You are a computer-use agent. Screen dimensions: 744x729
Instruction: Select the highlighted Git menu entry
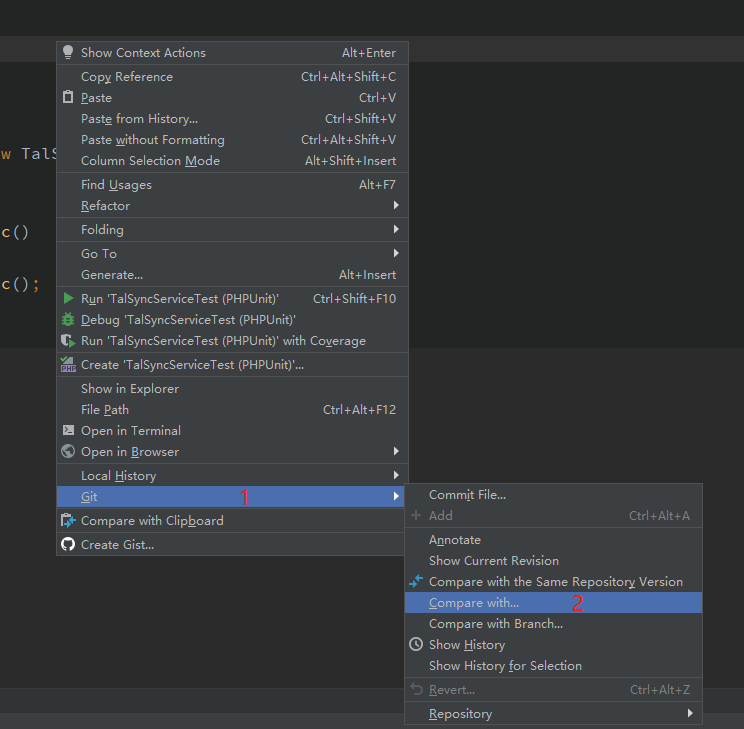pos(231,496)
